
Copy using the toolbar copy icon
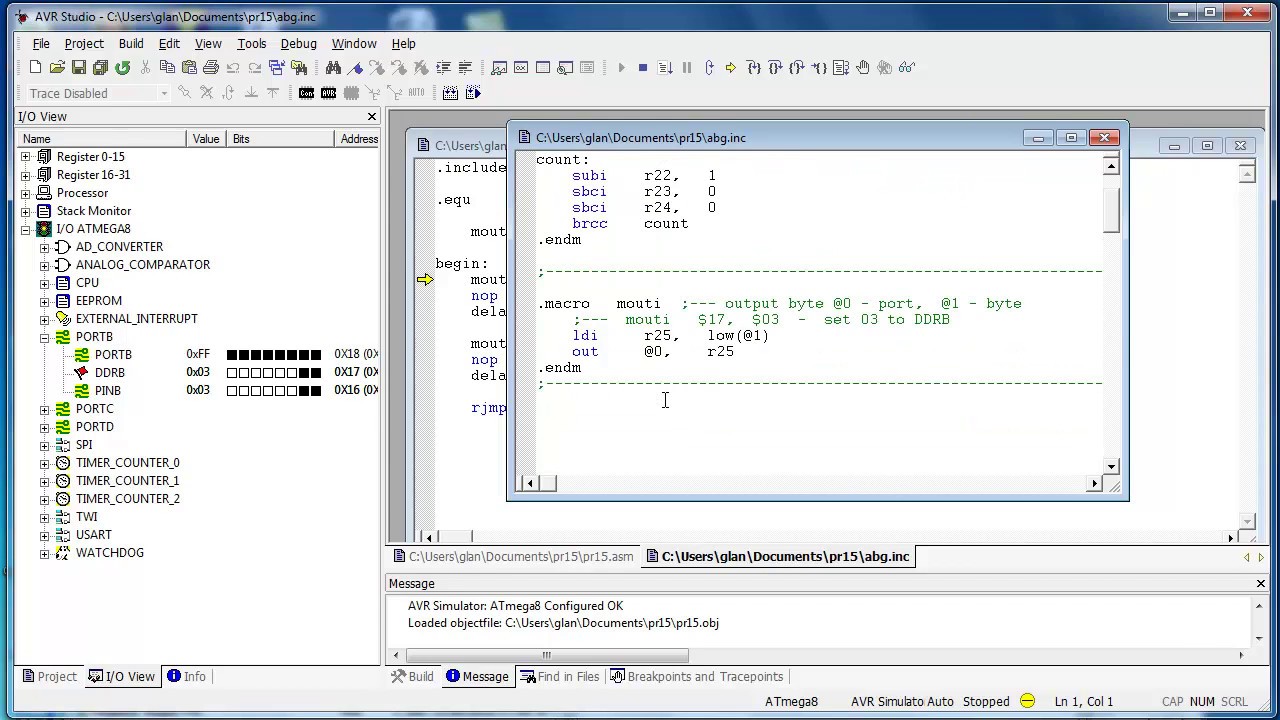[167, 67]
